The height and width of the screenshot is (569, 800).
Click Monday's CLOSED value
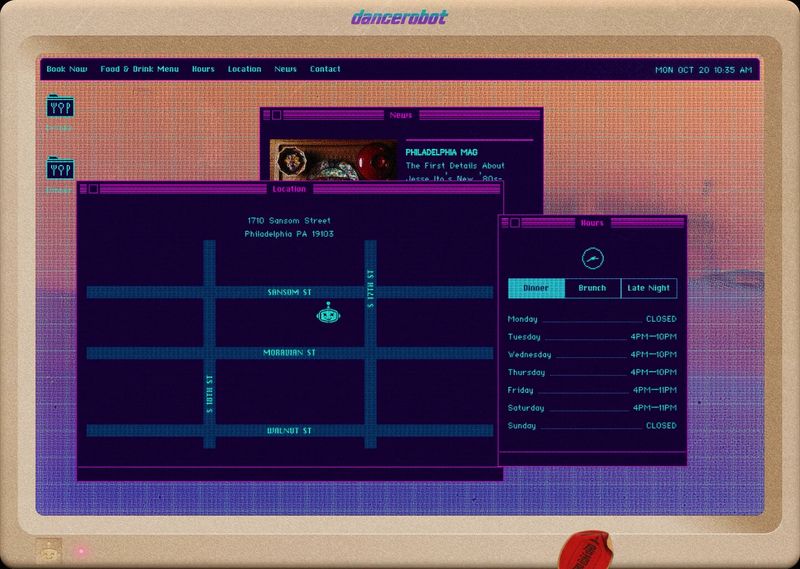click(661, 319)
